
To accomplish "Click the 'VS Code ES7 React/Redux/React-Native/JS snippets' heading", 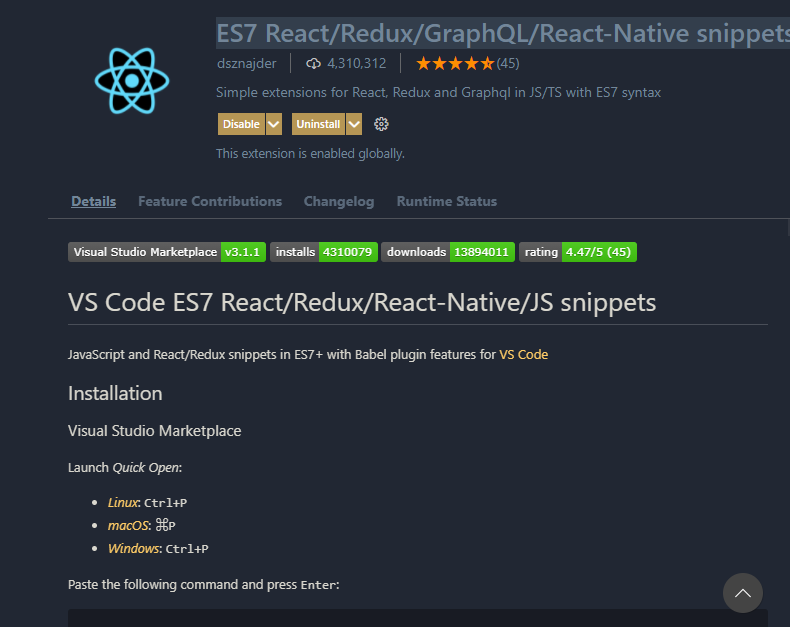I will point(362,302).
